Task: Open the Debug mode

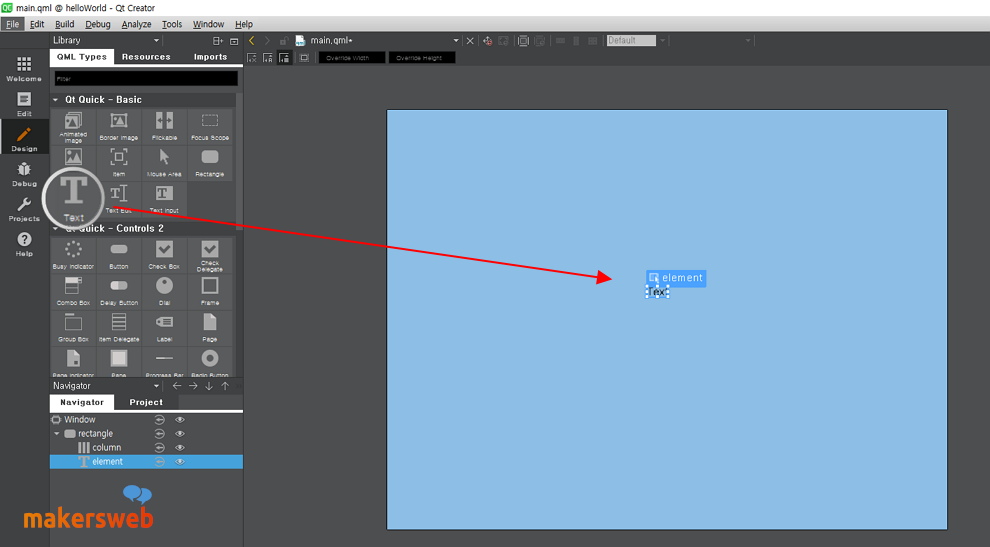Action: [24, 174]
